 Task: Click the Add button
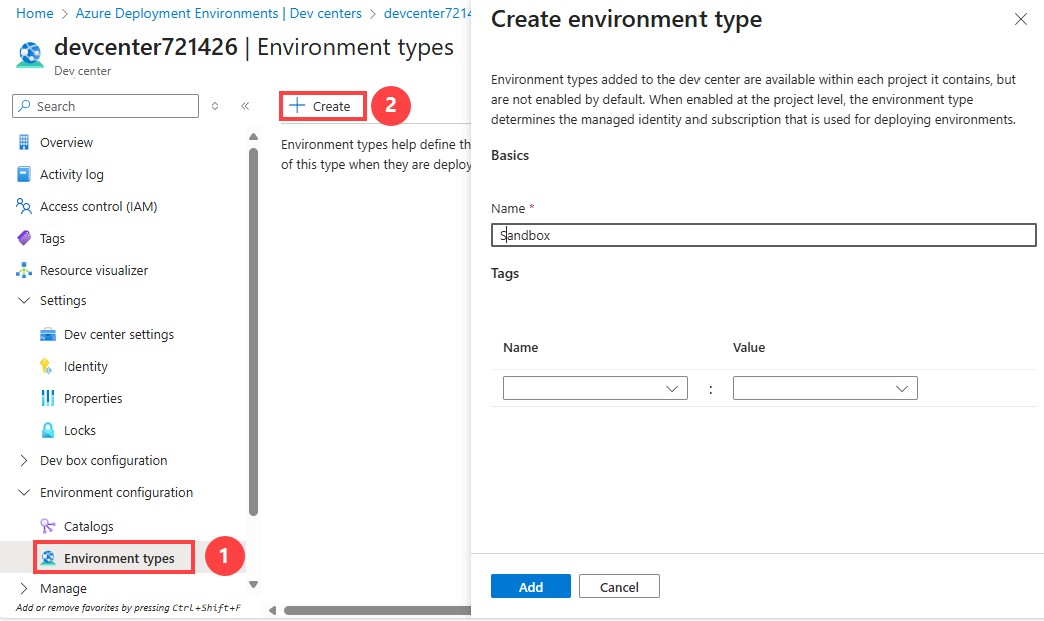coord(530,586)
